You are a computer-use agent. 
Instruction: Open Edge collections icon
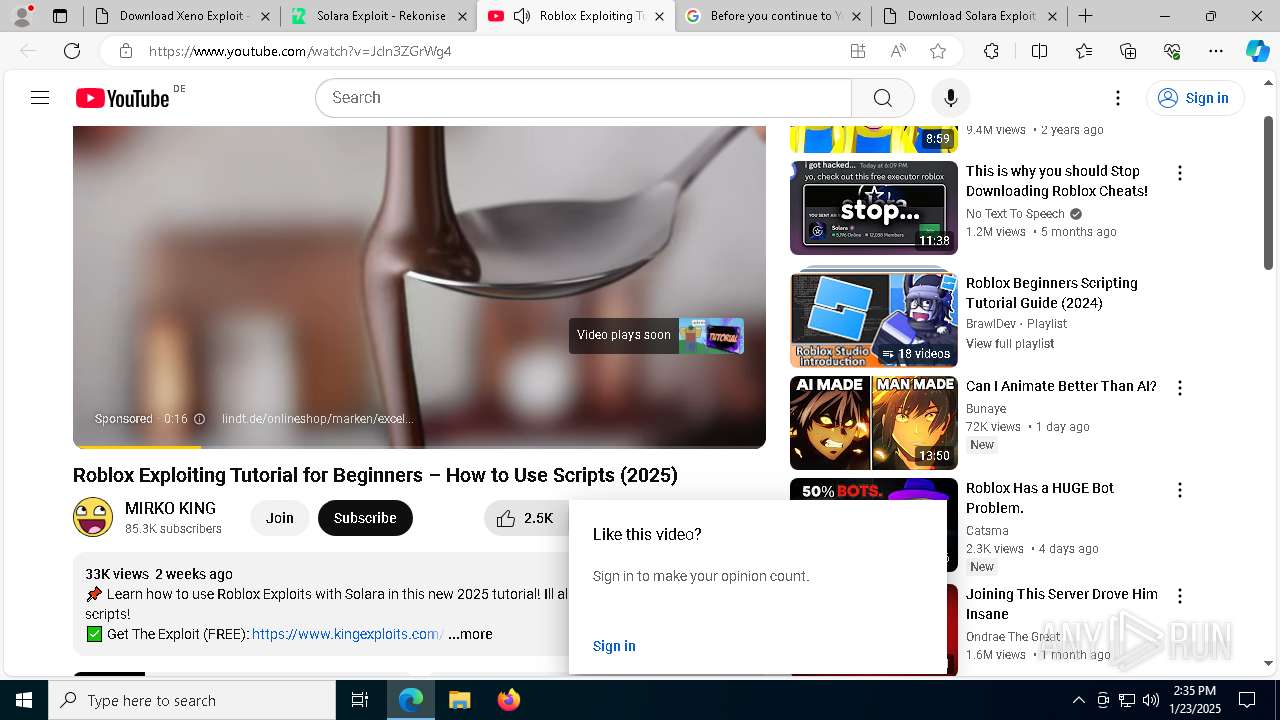(1128, 51)
